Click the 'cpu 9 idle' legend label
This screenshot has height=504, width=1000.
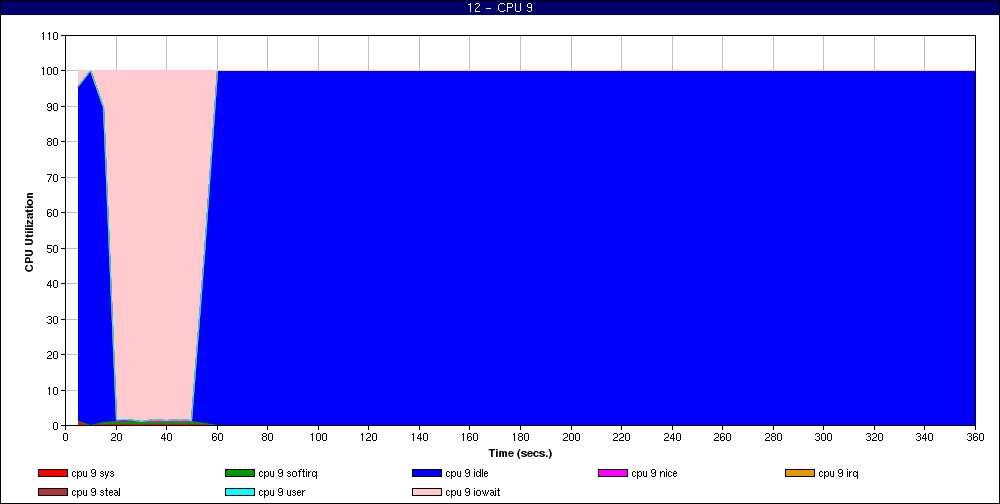[467, 474]
